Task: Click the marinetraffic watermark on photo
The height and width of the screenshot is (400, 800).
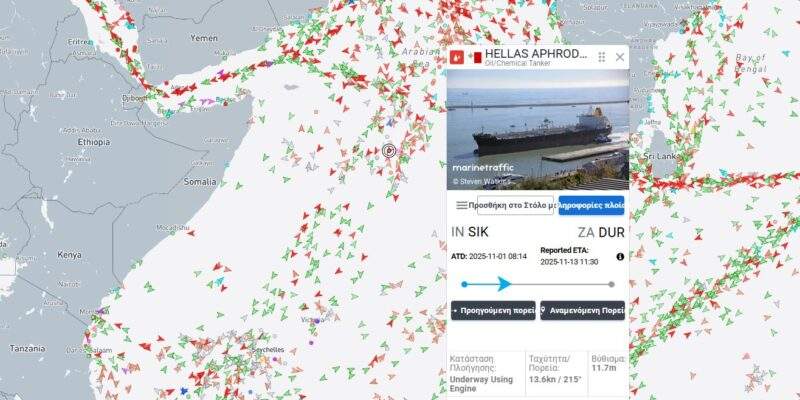Action: (483, 167)
